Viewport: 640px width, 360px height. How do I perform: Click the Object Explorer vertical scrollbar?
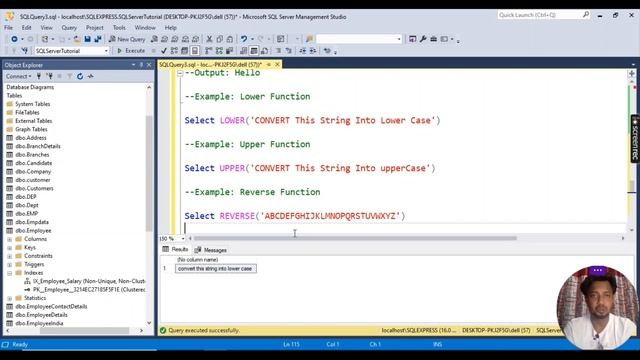149,173
